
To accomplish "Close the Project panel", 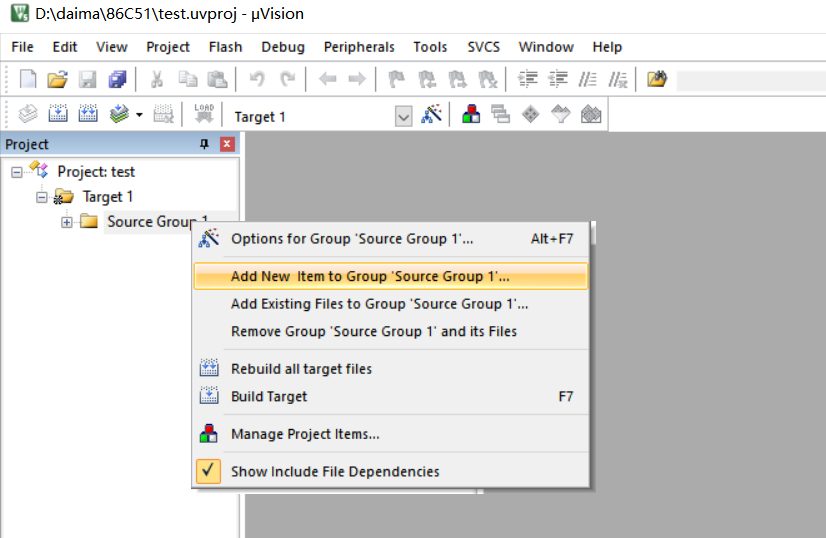I will (x=227, y=144).
